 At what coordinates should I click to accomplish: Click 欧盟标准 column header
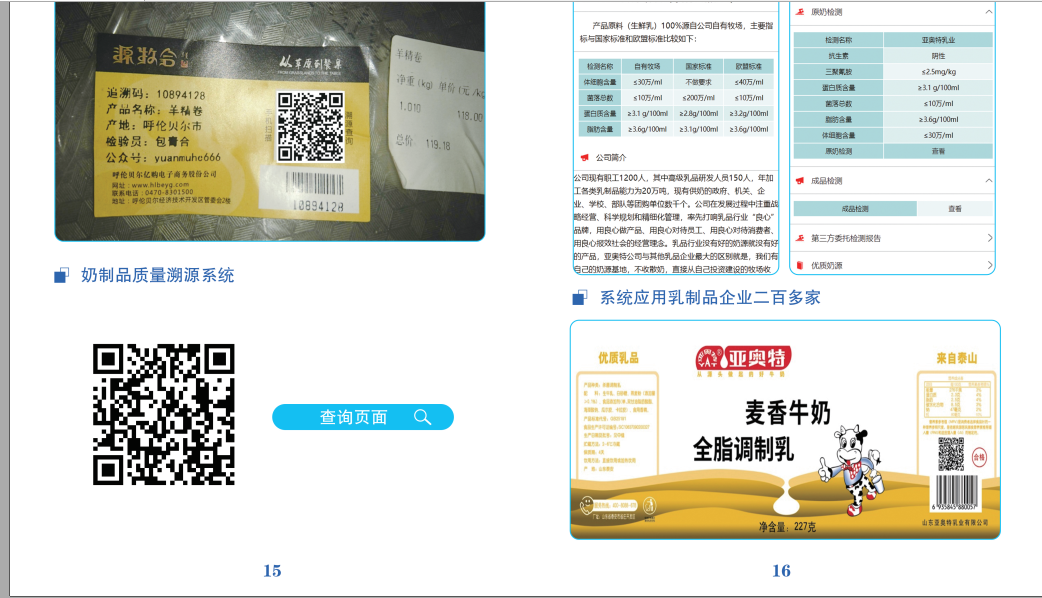749,66
